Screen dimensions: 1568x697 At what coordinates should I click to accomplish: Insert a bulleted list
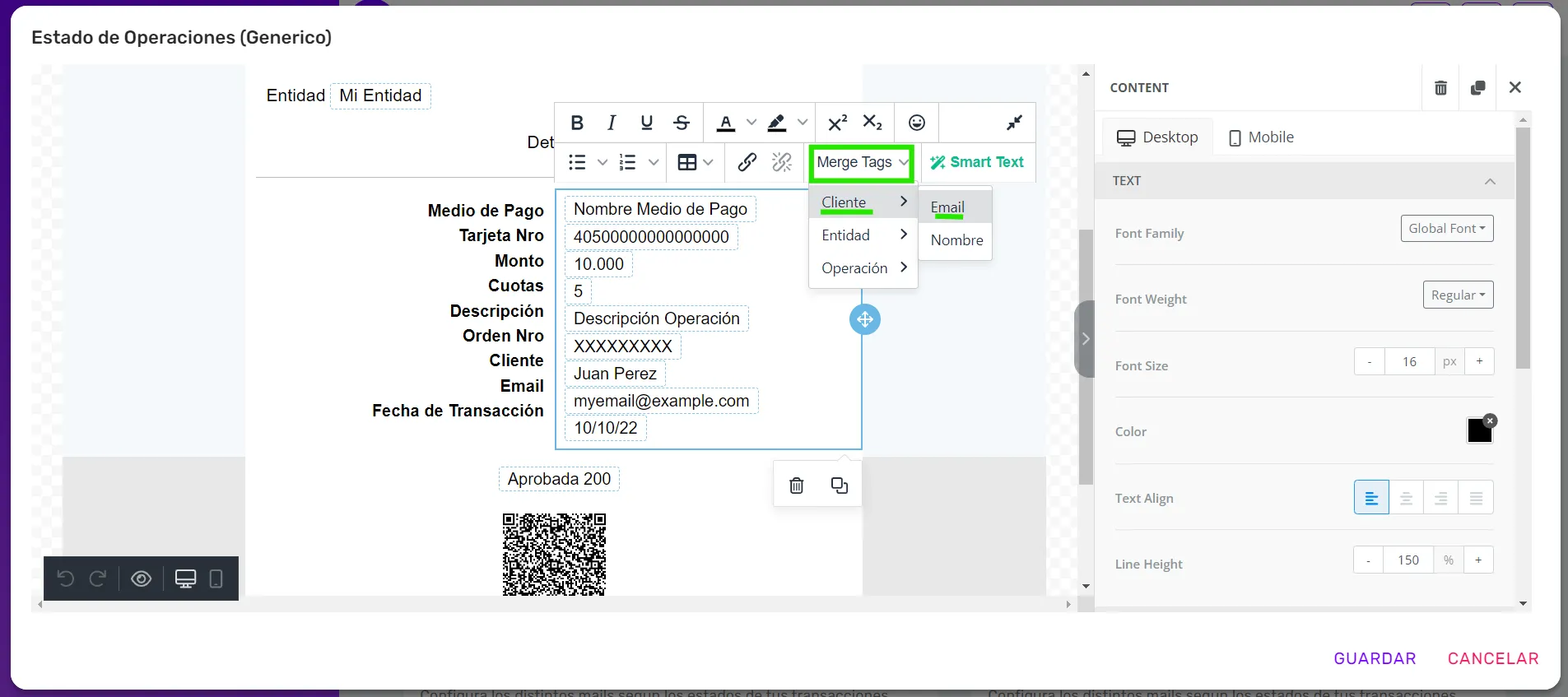[x=577, y=162]
